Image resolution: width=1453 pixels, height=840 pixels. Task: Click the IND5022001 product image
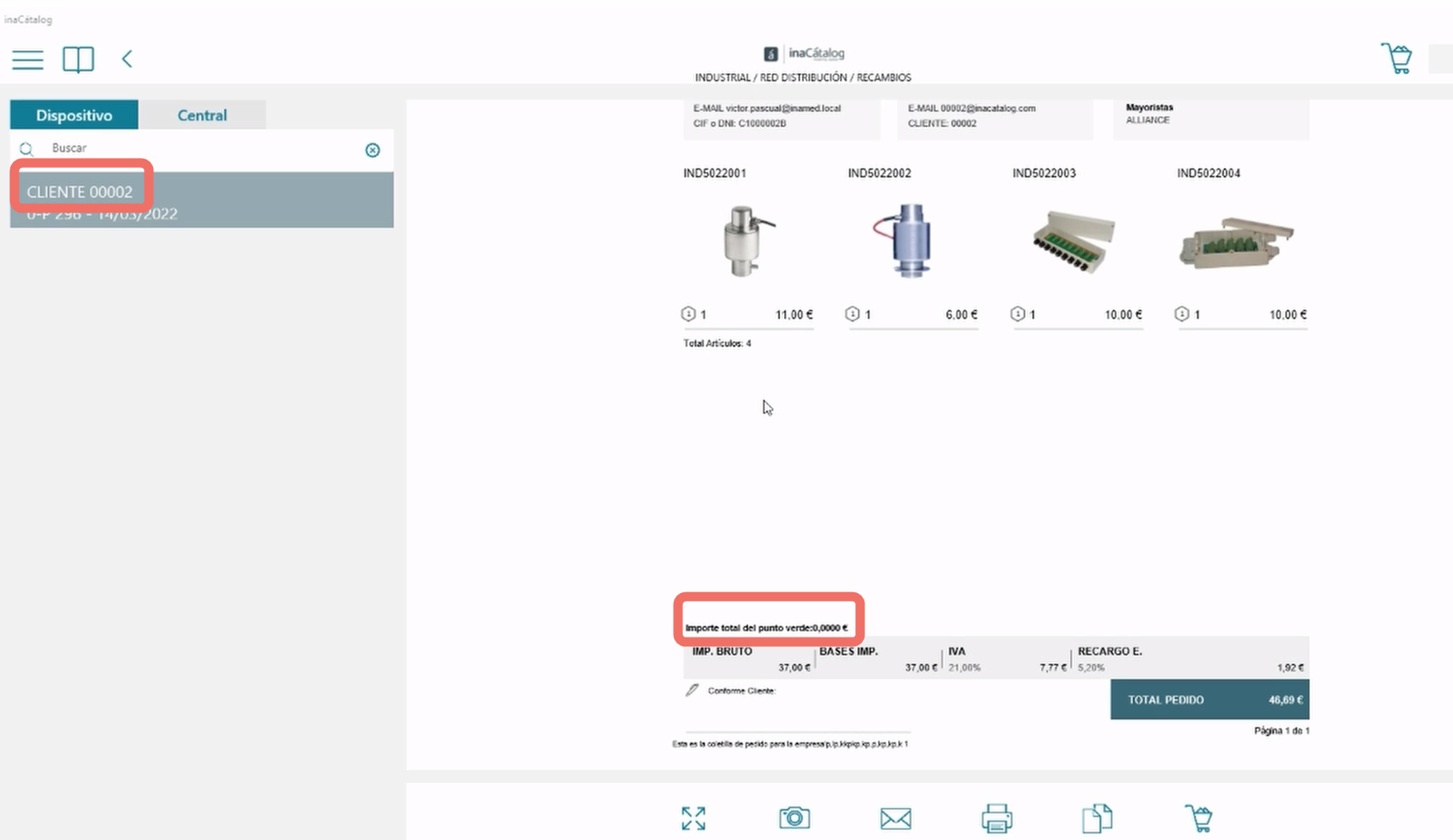[748, 241]
